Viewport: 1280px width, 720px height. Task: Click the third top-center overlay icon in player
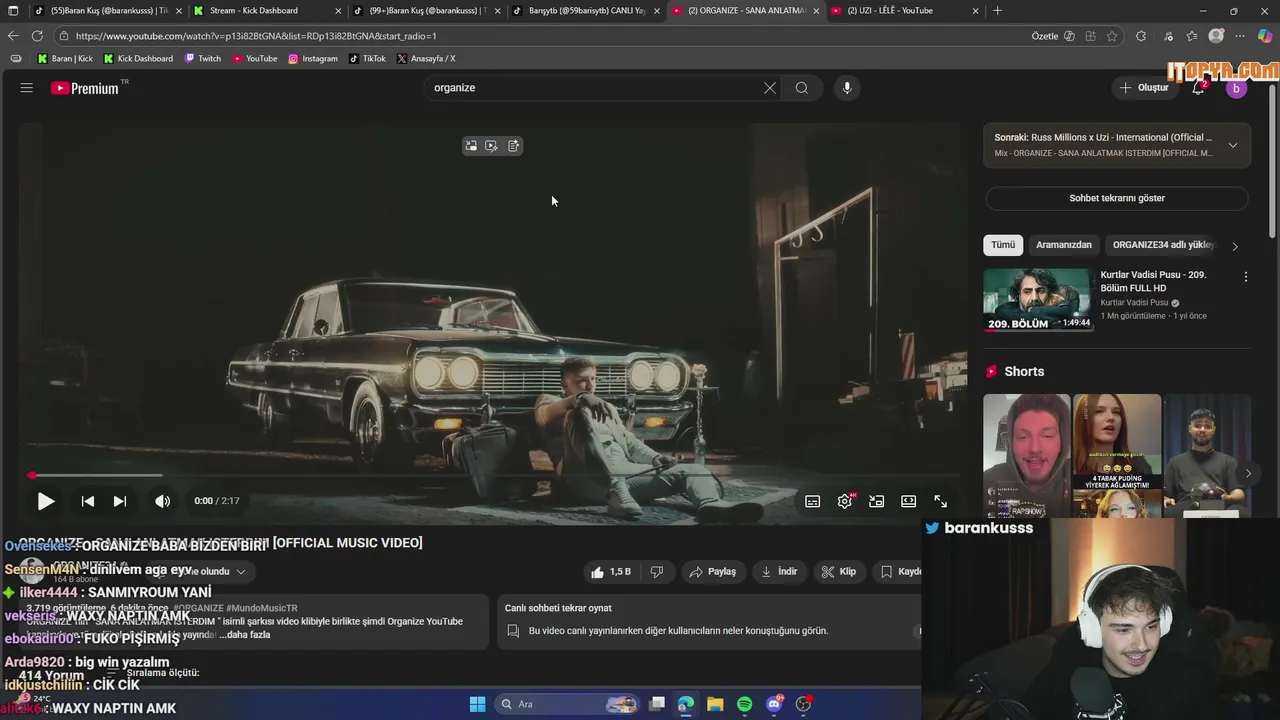click(x=513, y=146)
